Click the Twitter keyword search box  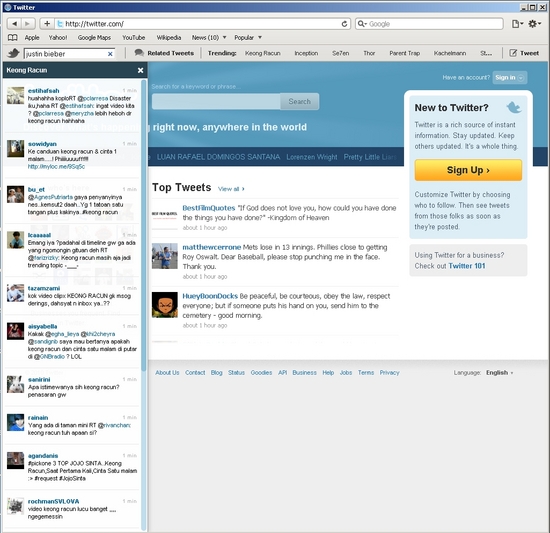[216, 102]
